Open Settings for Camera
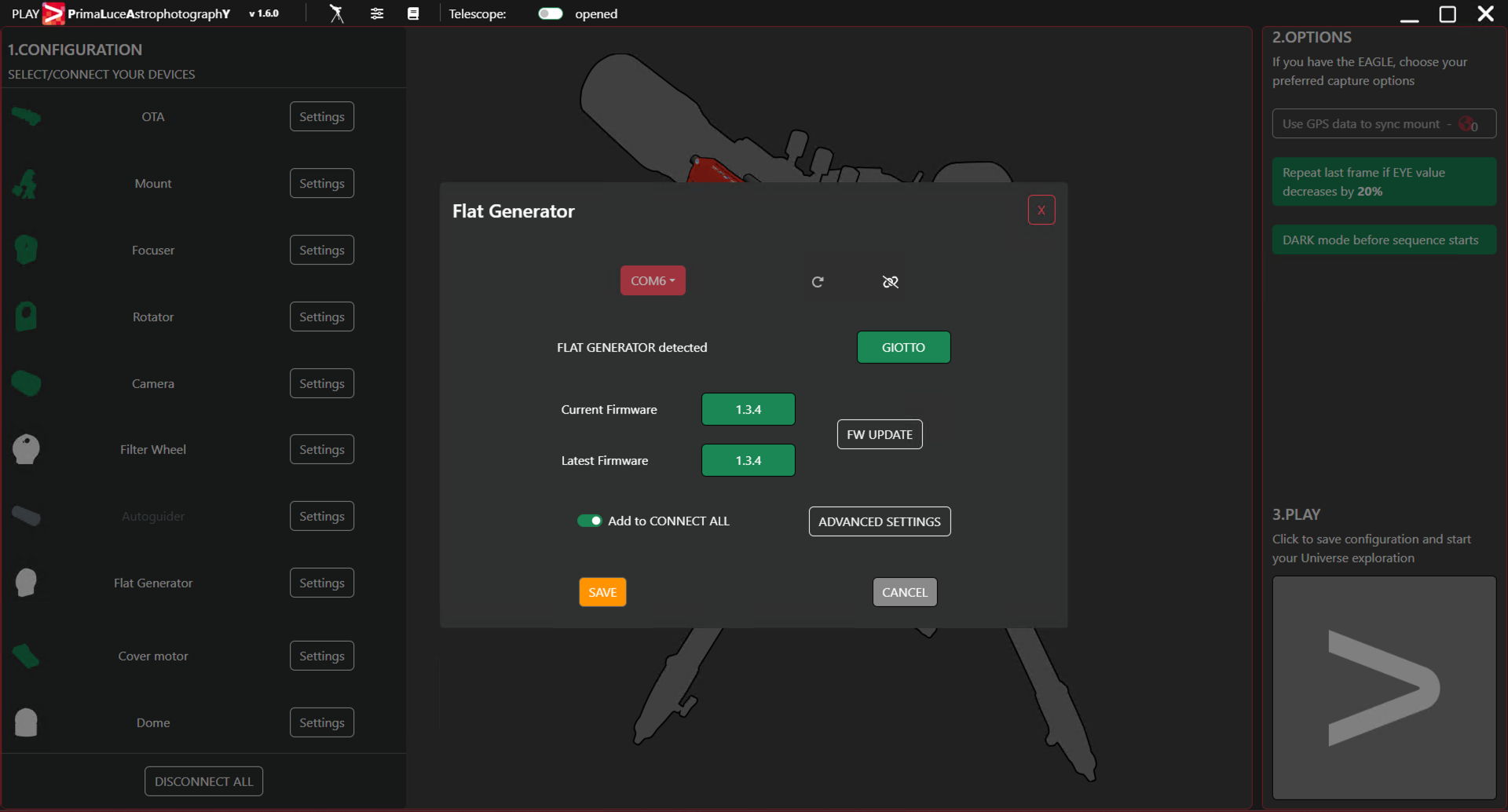The width and height of the screenshot is (1508, 812). click(322, 383)
